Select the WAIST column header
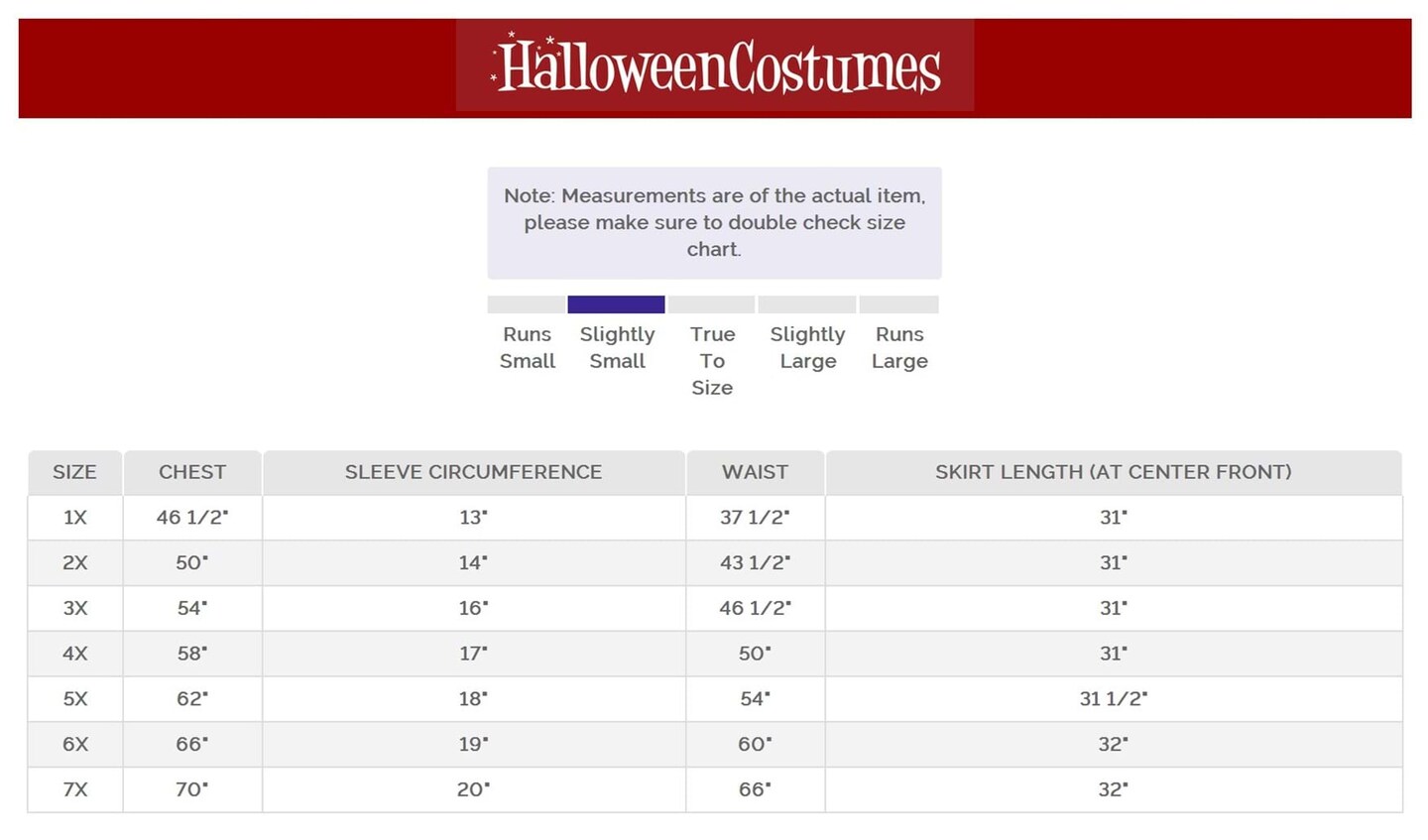The image size is (1428, 840). tap(755, 472)
